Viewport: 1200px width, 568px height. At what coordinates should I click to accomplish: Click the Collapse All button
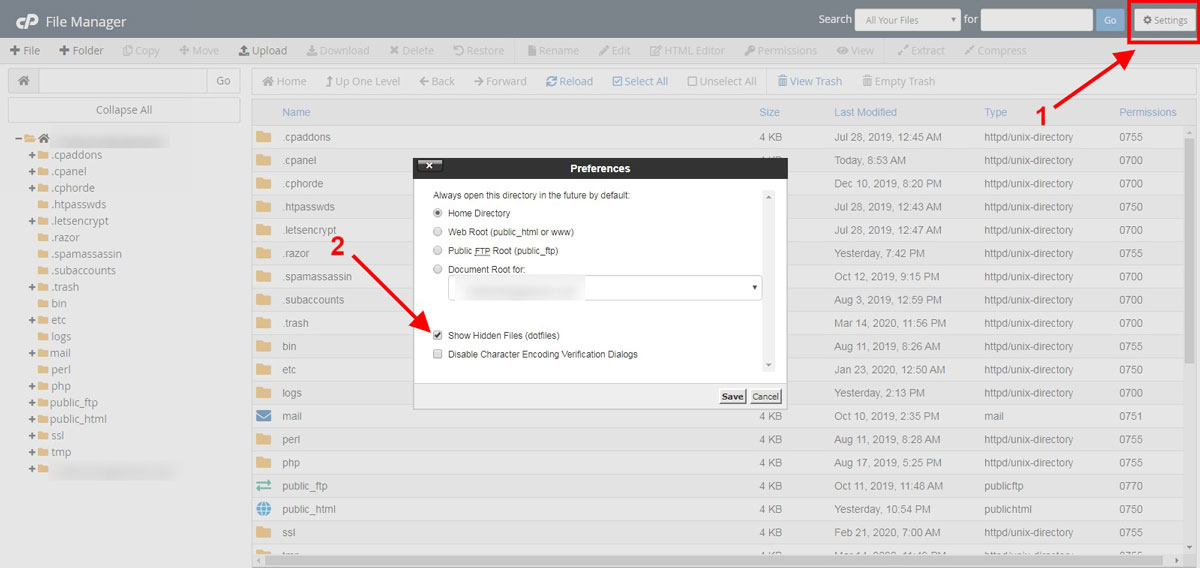[x=124, y=110]
